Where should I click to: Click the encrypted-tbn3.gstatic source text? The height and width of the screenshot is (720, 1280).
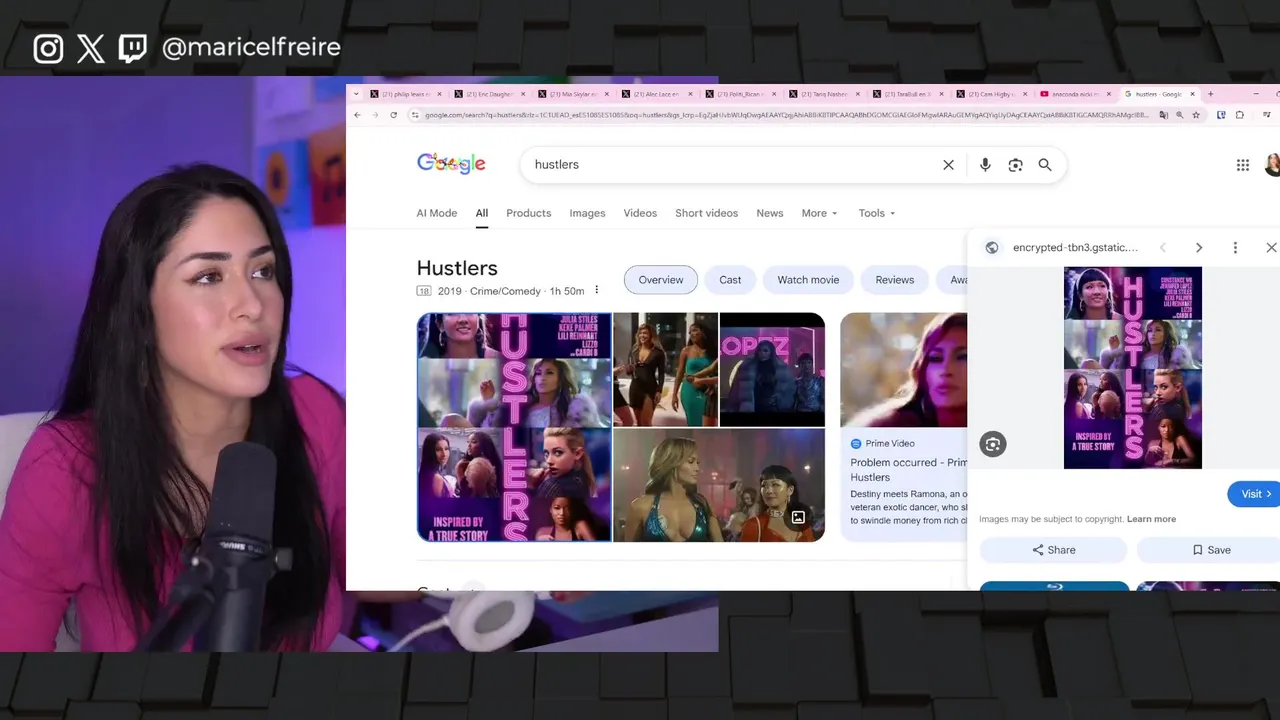(x=1075, y=248)
